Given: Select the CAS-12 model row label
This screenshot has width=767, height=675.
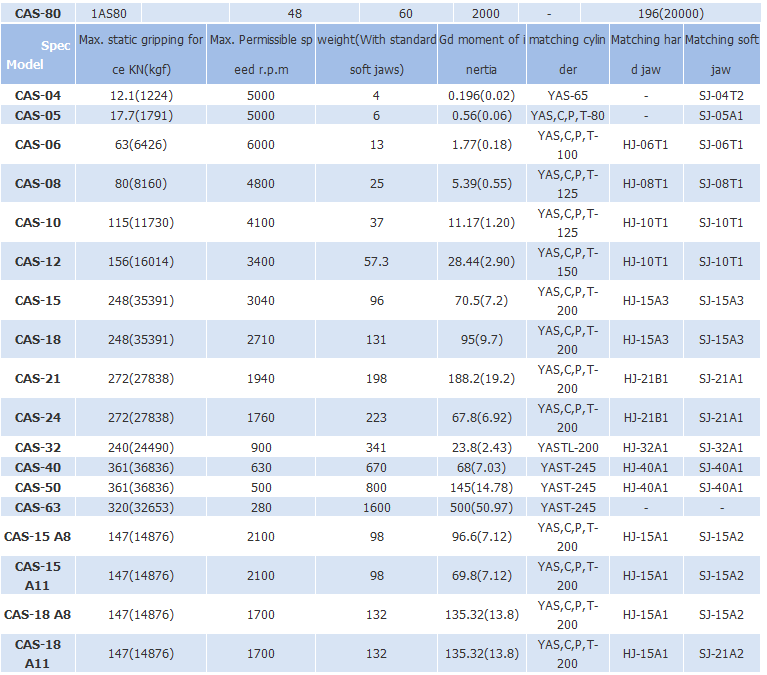Looking at the screenshot, I should [38, 262].
